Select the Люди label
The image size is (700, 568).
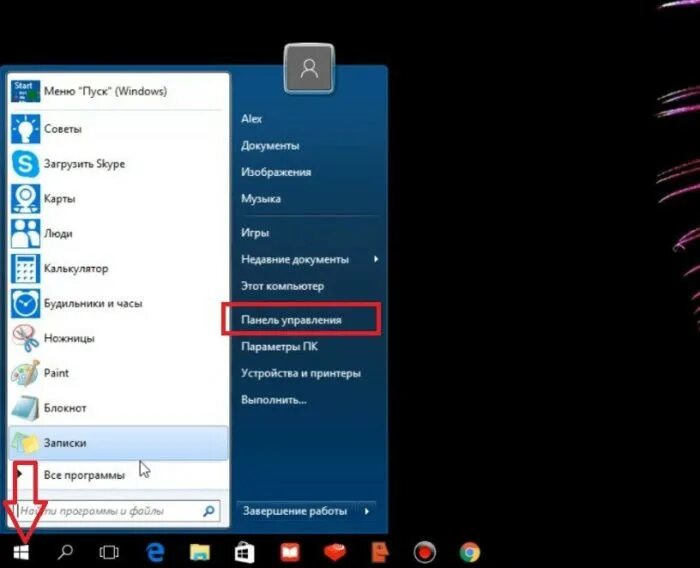58,233
